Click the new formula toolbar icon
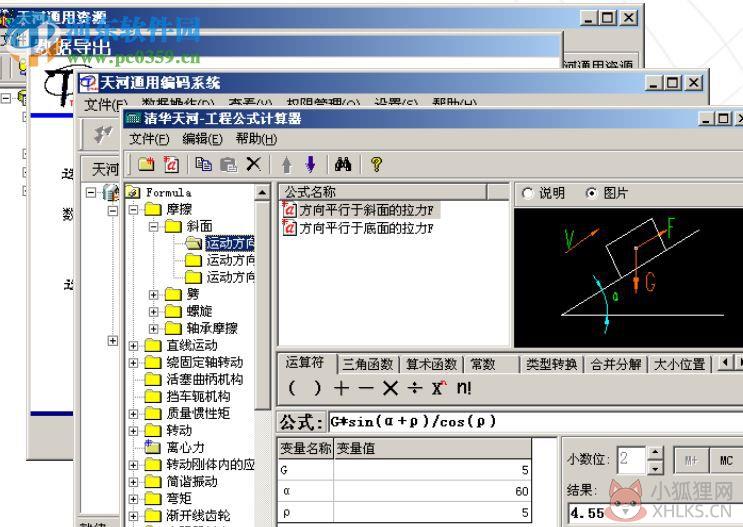Image resolution: width=743 pixels, height=527 pixels. (171, 164)
